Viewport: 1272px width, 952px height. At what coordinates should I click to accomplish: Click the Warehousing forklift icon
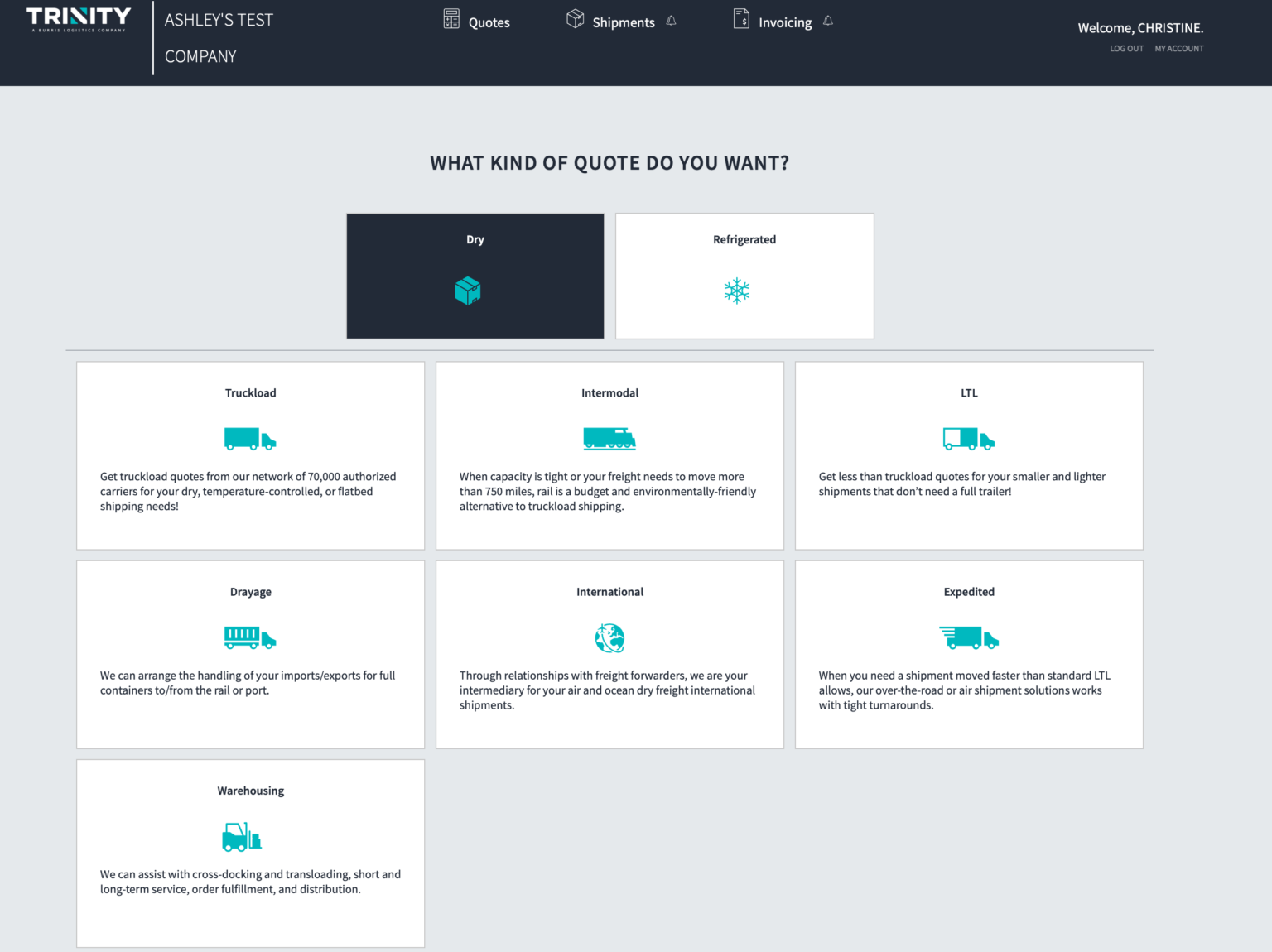[240, 836]
